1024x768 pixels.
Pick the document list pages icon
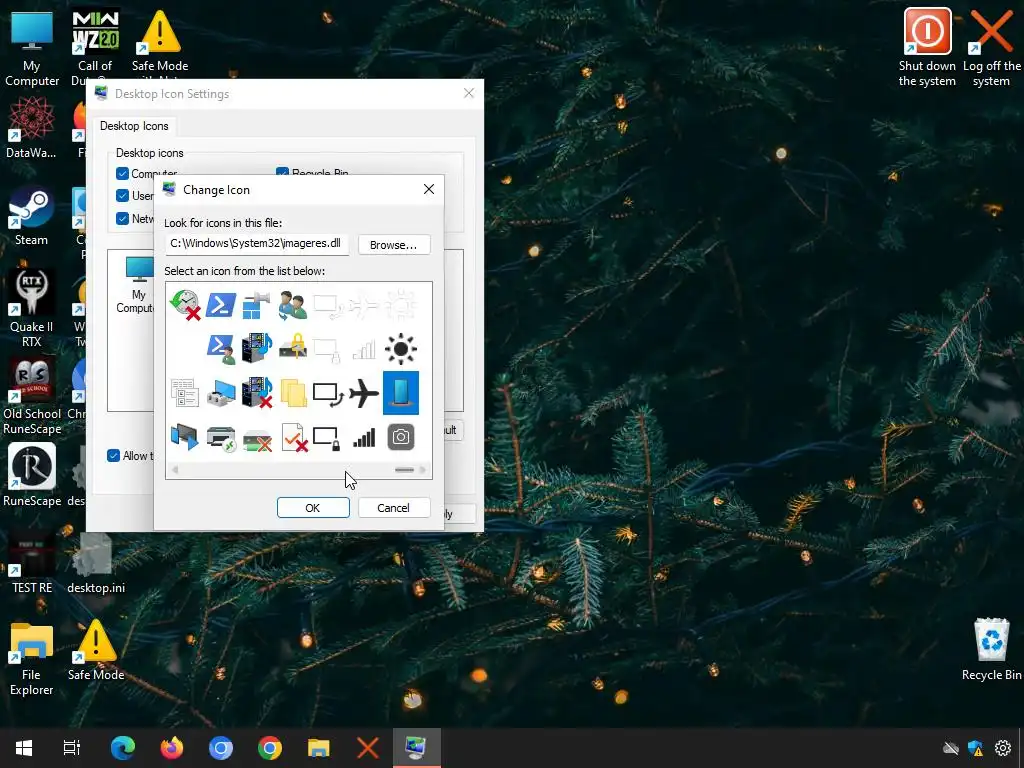[x=185, y=393]
